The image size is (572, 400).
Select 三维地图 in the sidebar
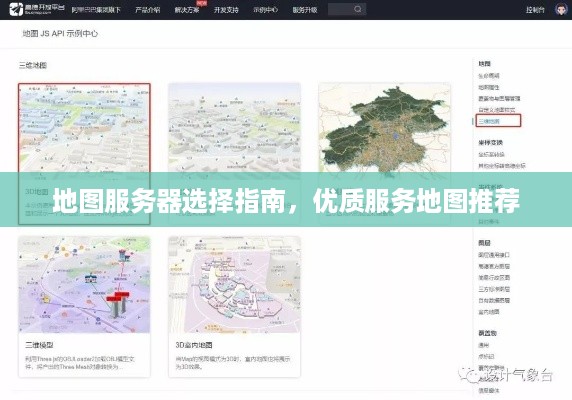tap(489, 121)
